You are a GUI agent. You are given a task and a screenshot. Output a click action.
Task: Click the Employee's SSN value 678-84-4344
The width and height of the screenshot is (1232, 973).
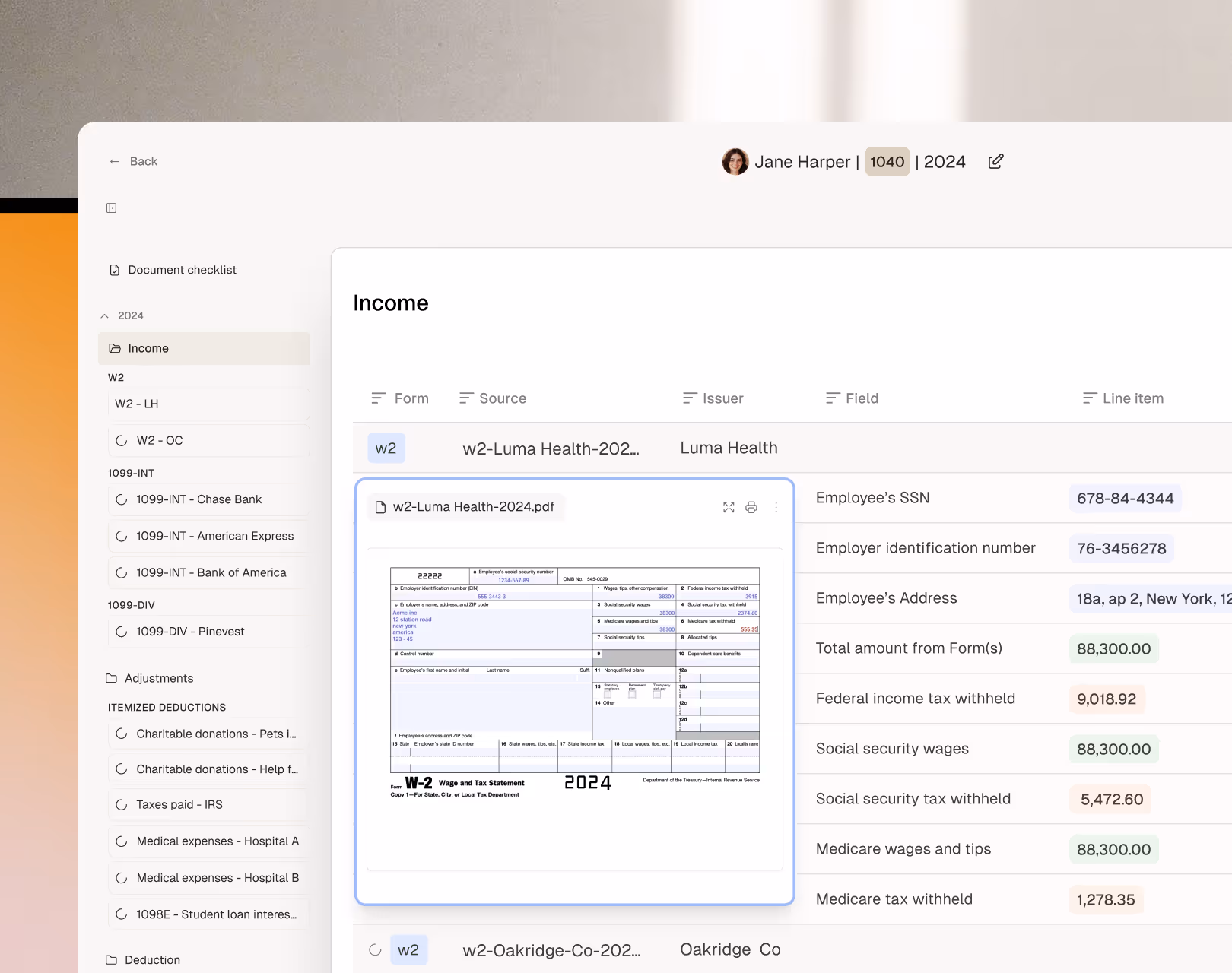click(x=1125, y=499)
